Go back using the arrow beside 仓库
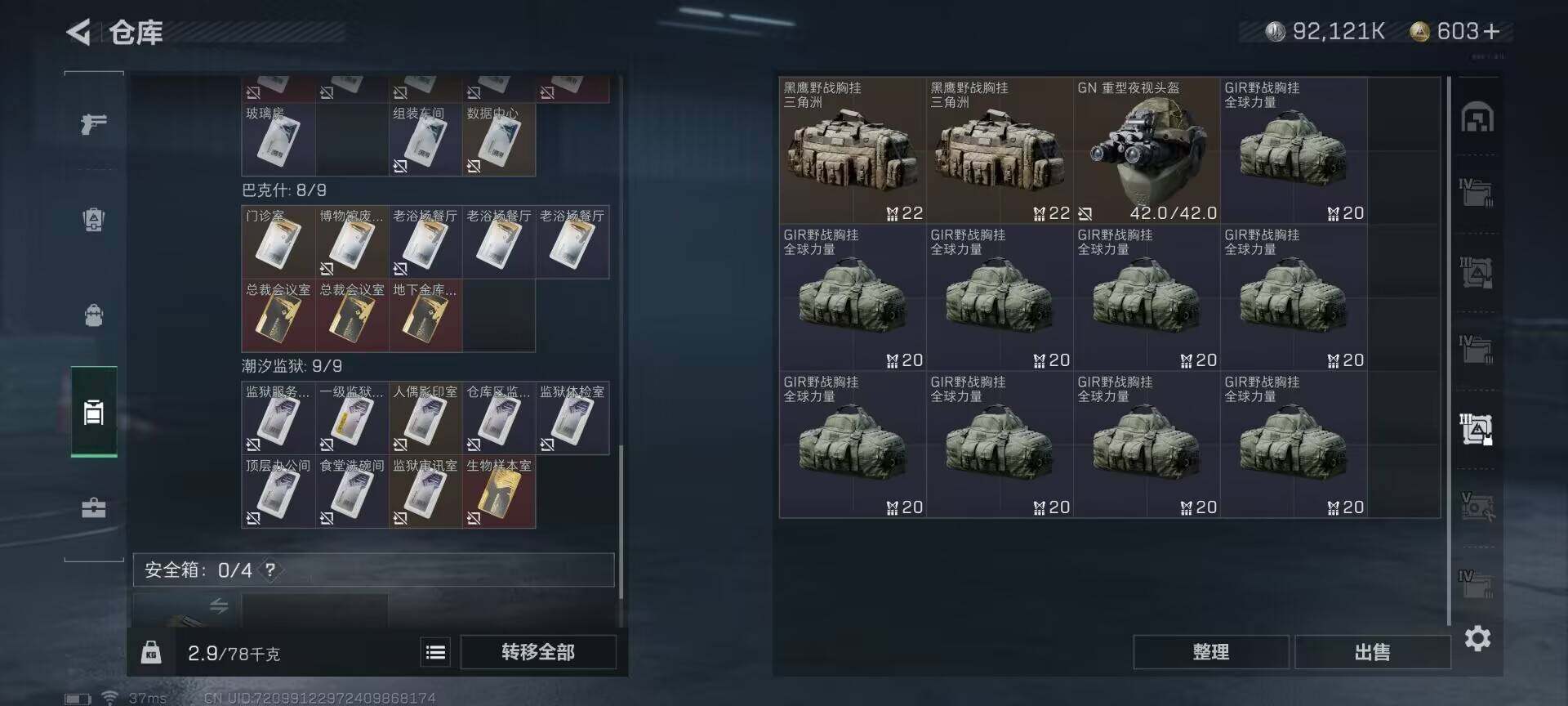1568x706 pixels. pos(78,33)
